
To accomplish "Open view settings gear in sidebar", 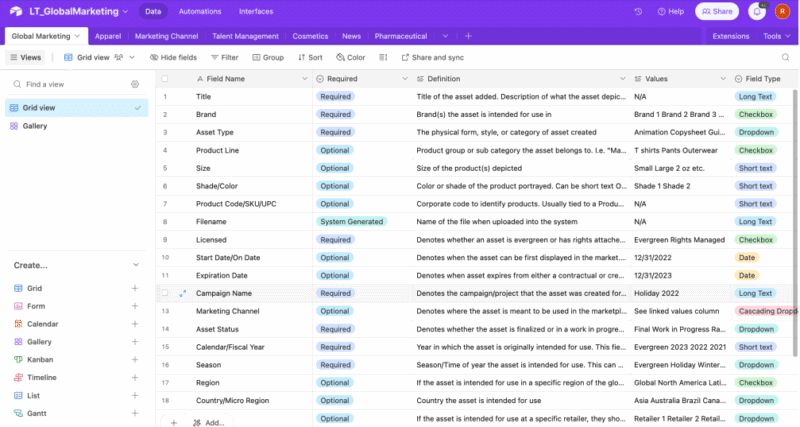I will (x=135, y=84).
